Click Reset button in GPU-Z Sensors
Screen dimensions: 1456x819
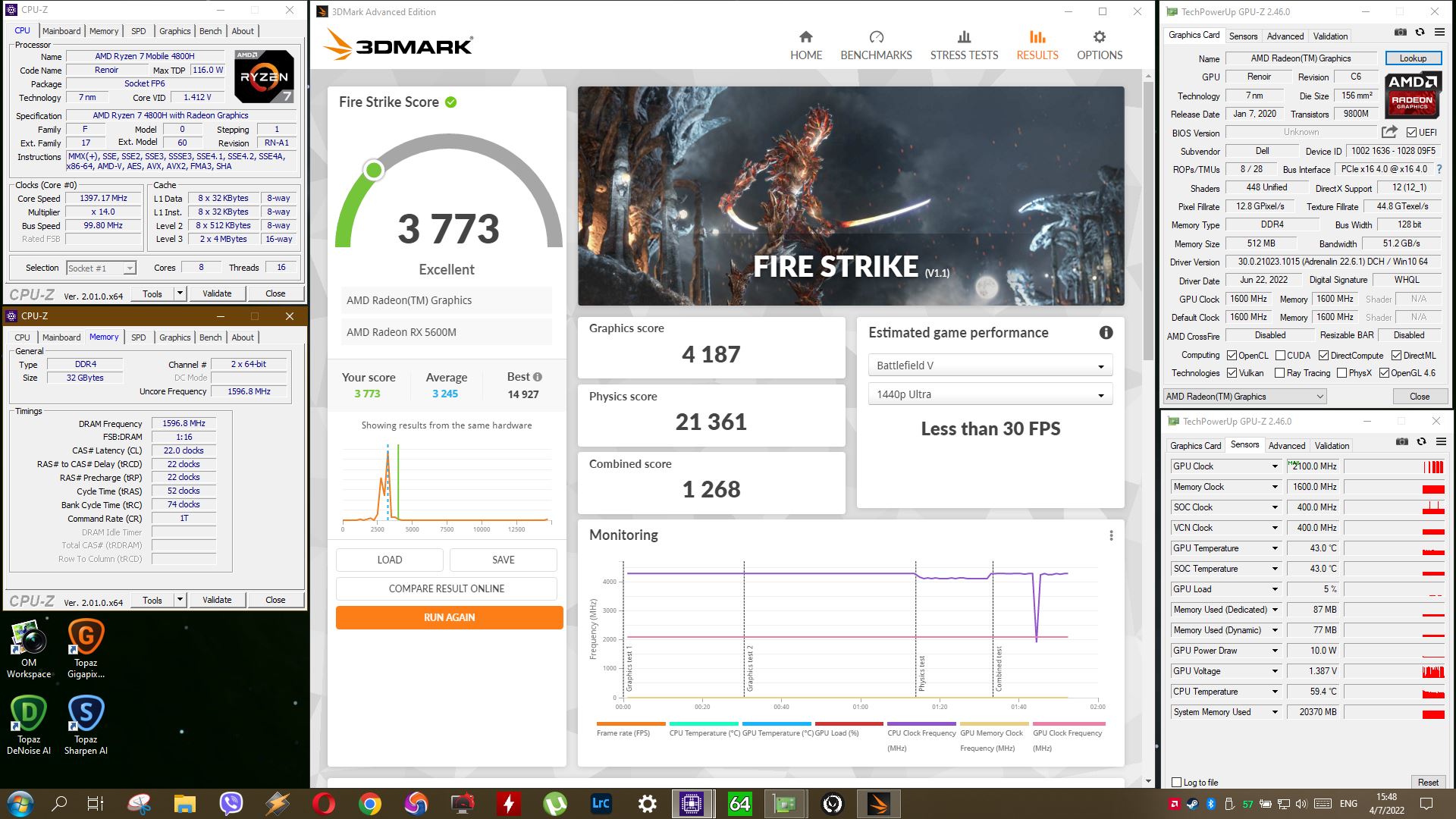click(x=1428, y=783)
